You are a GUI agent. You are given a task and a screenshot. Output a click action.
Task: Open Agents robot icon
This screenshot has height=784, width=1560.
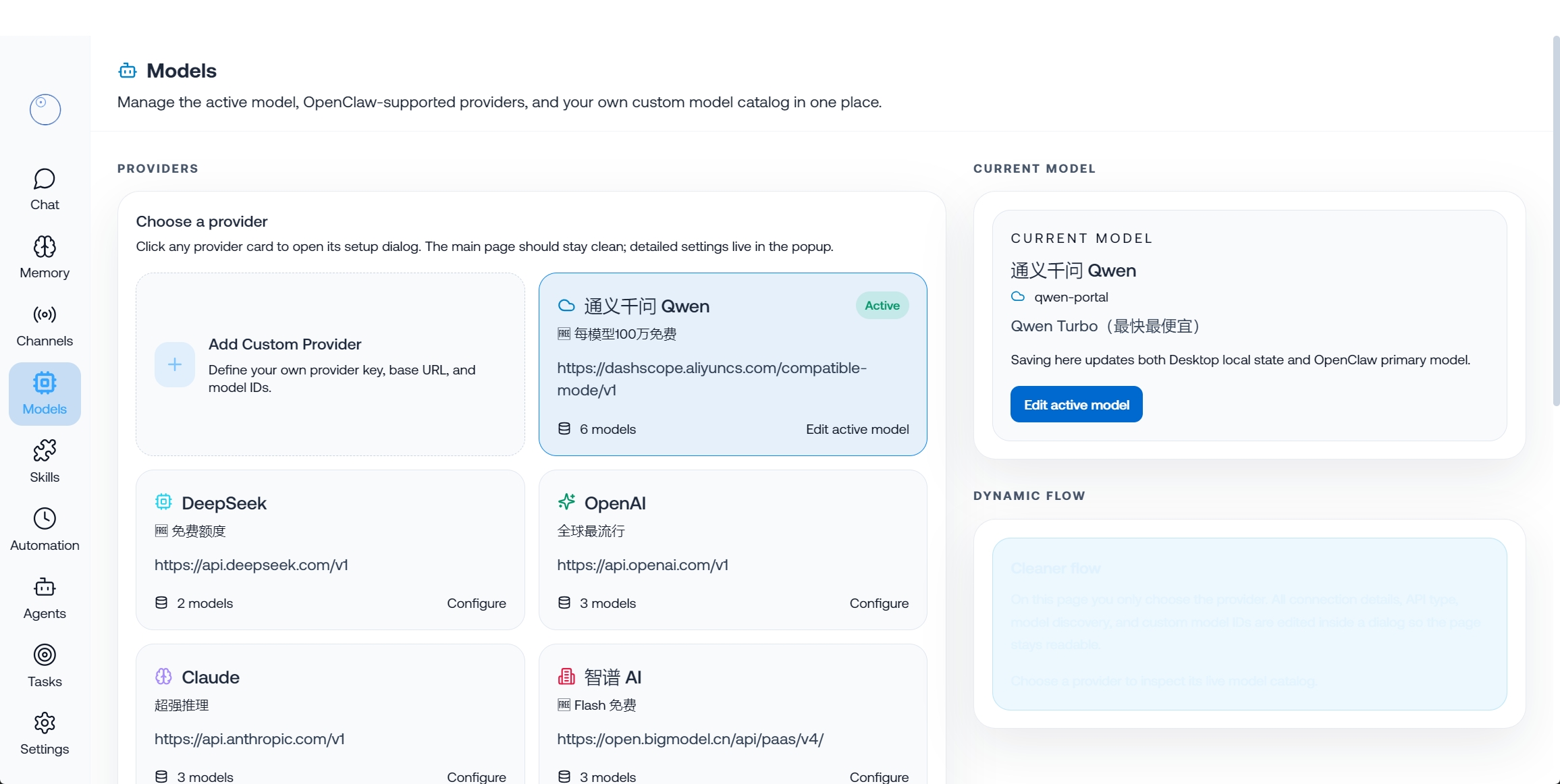(45, 587)
